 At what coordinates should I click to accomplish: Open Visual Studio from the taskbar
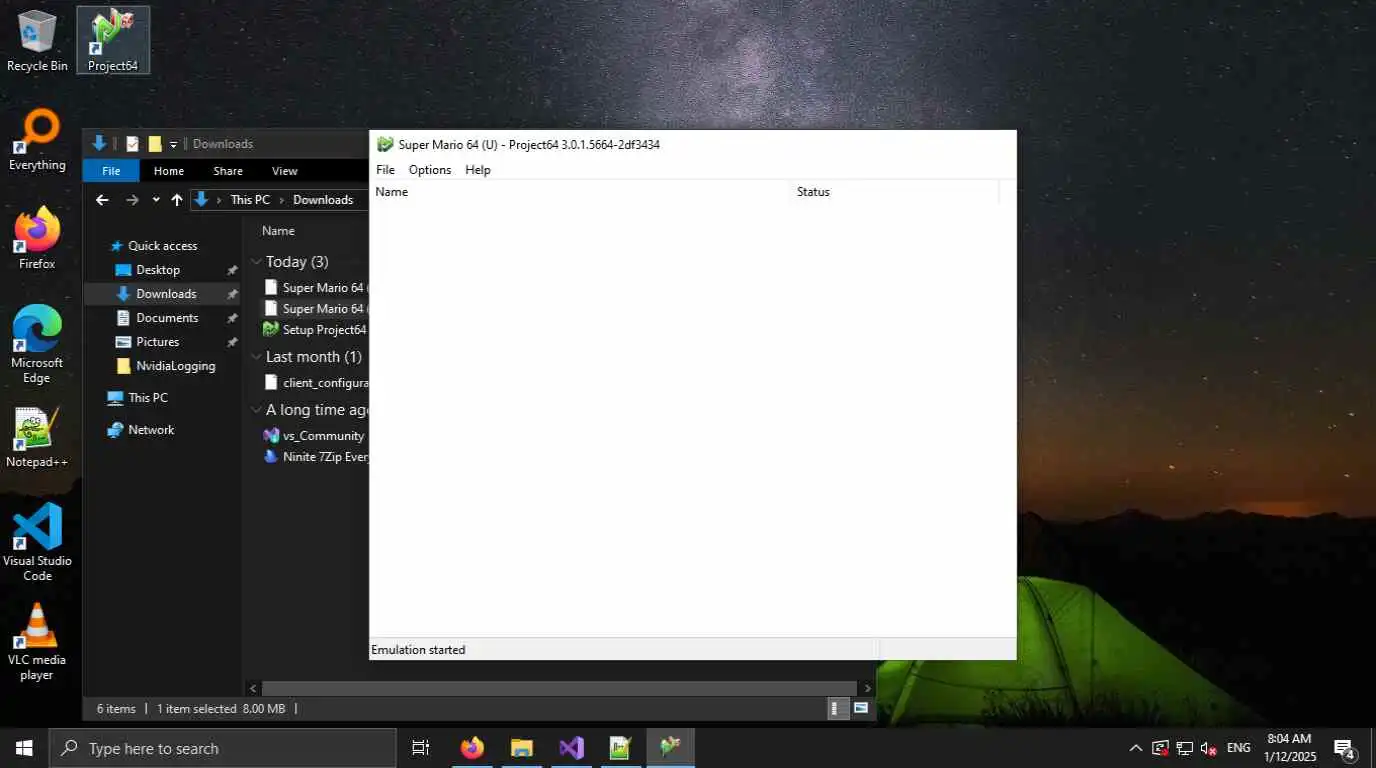pyautogui.click(x=571, y=748)
